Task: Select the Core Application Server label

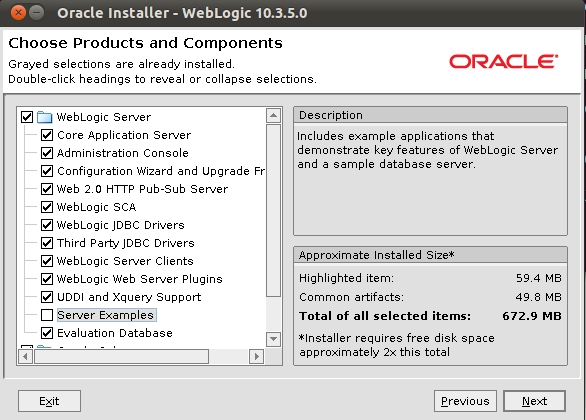Action: 124,135
